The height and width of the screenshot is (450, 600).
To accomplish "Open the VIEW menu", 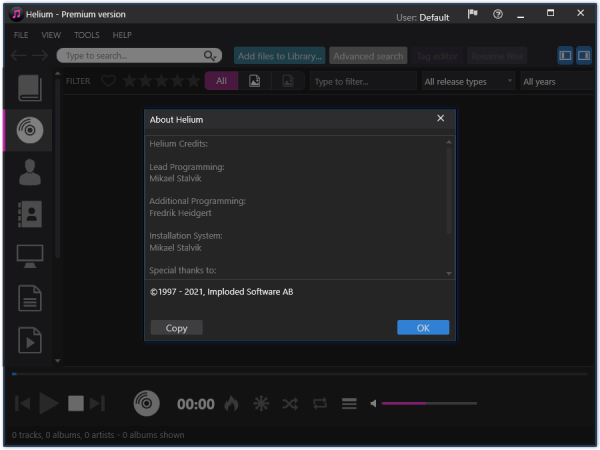I will point(51,35).
